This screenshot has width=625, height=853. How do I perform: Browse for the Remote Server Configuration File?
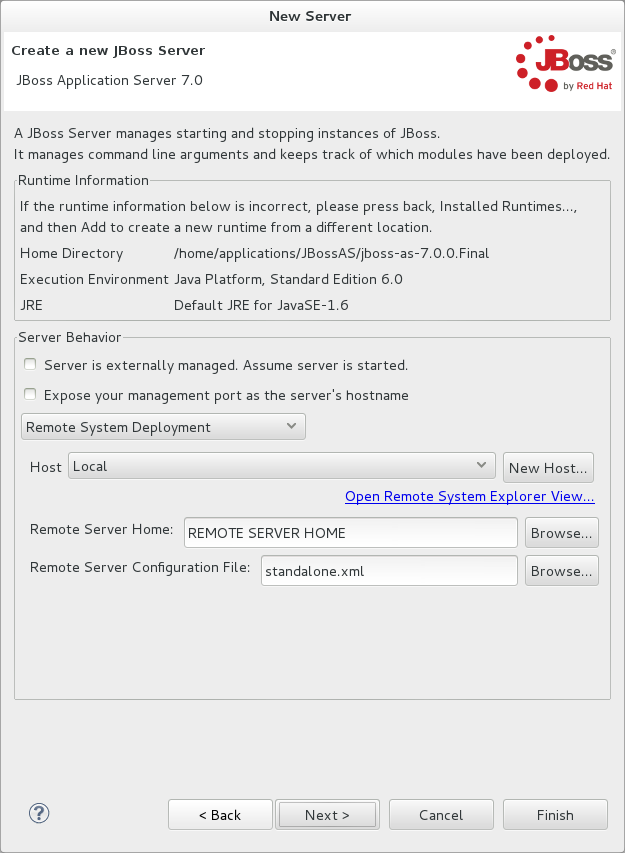coord(561,570)
